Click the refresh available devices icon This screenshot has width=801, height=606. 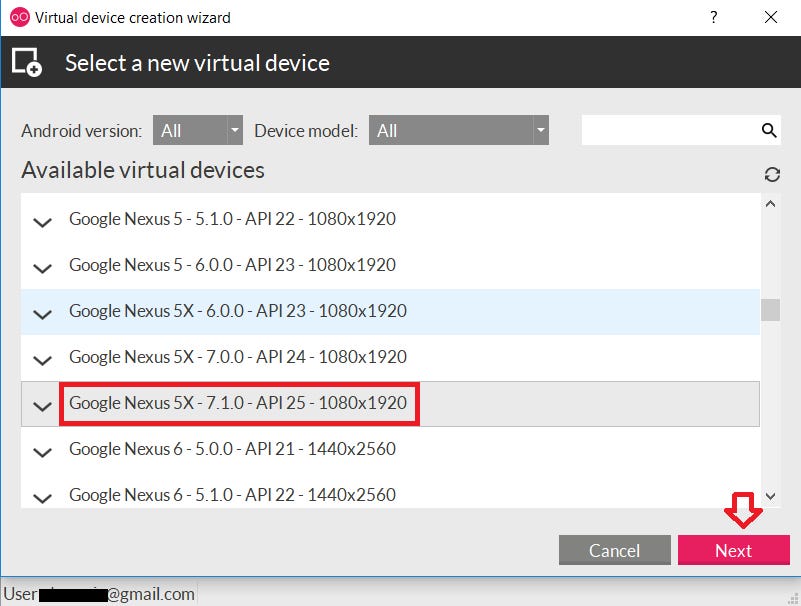coord(771,175)
